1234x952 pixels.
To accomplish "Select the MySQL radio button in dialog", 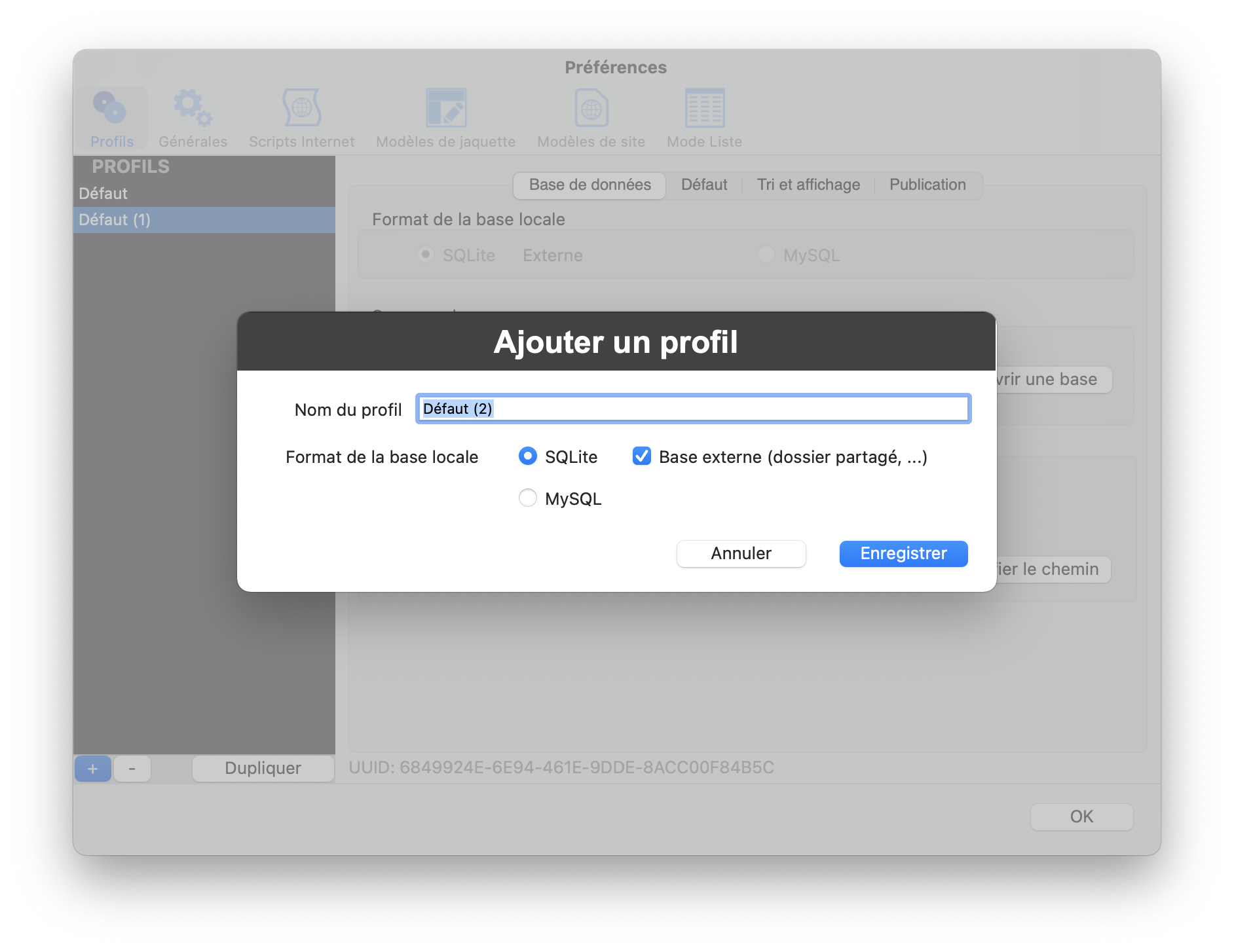I will click(528, 498).
